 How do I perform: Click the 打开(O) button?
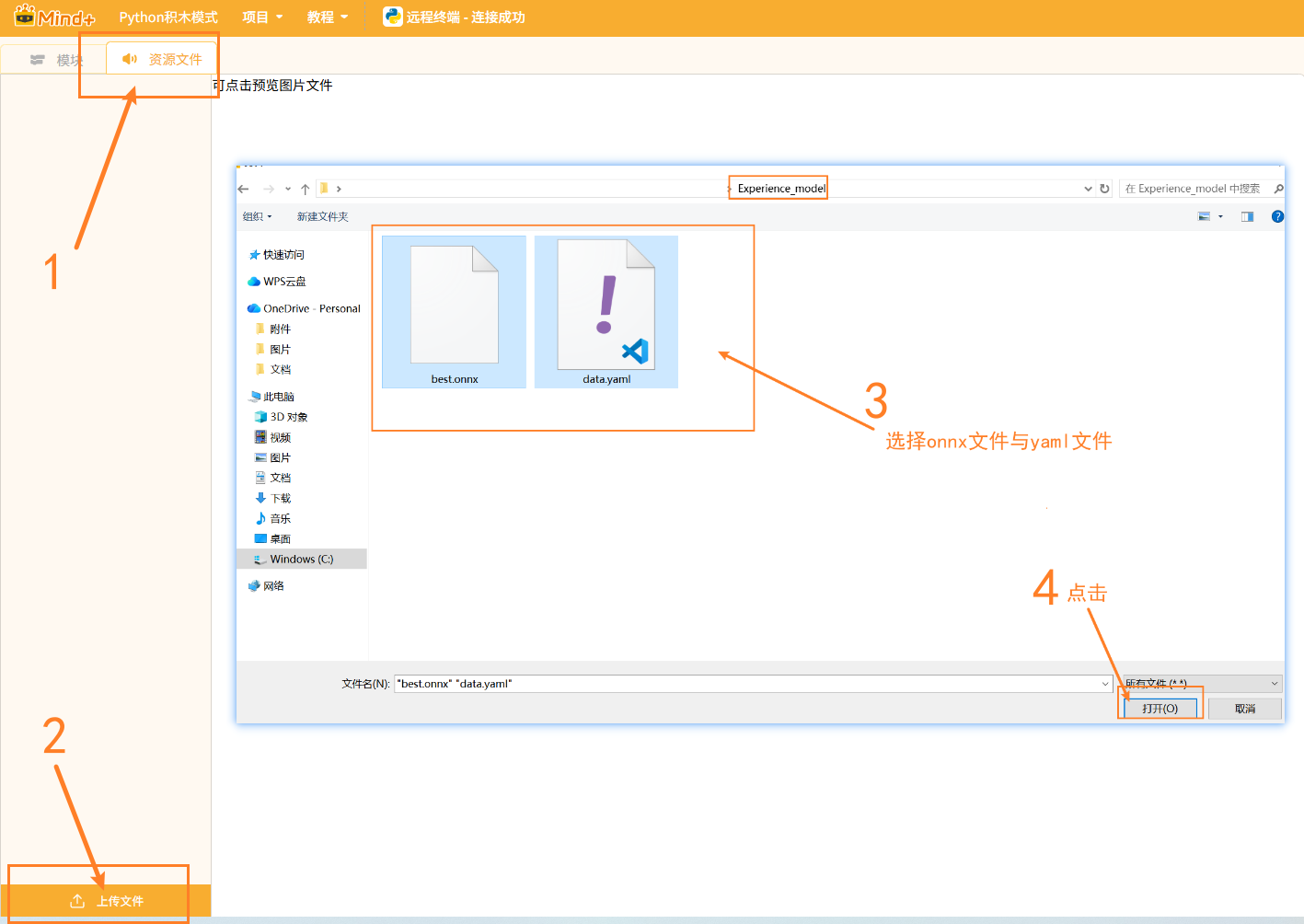pos(1160,708)
